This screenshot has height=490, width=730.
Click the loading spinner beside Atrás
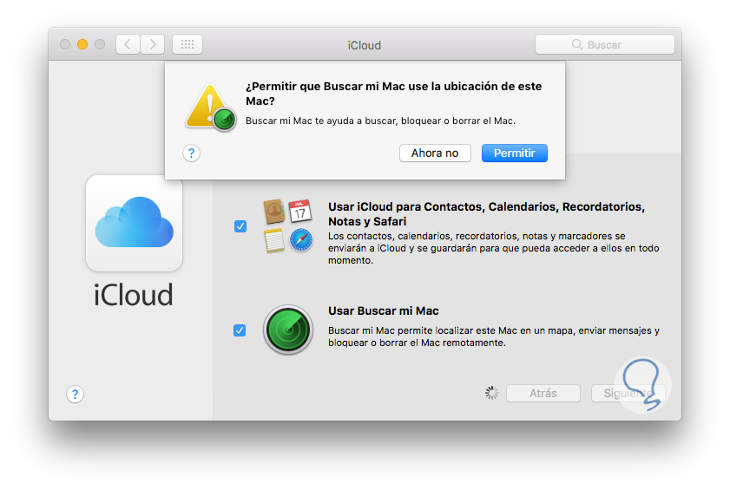(491, 393)
